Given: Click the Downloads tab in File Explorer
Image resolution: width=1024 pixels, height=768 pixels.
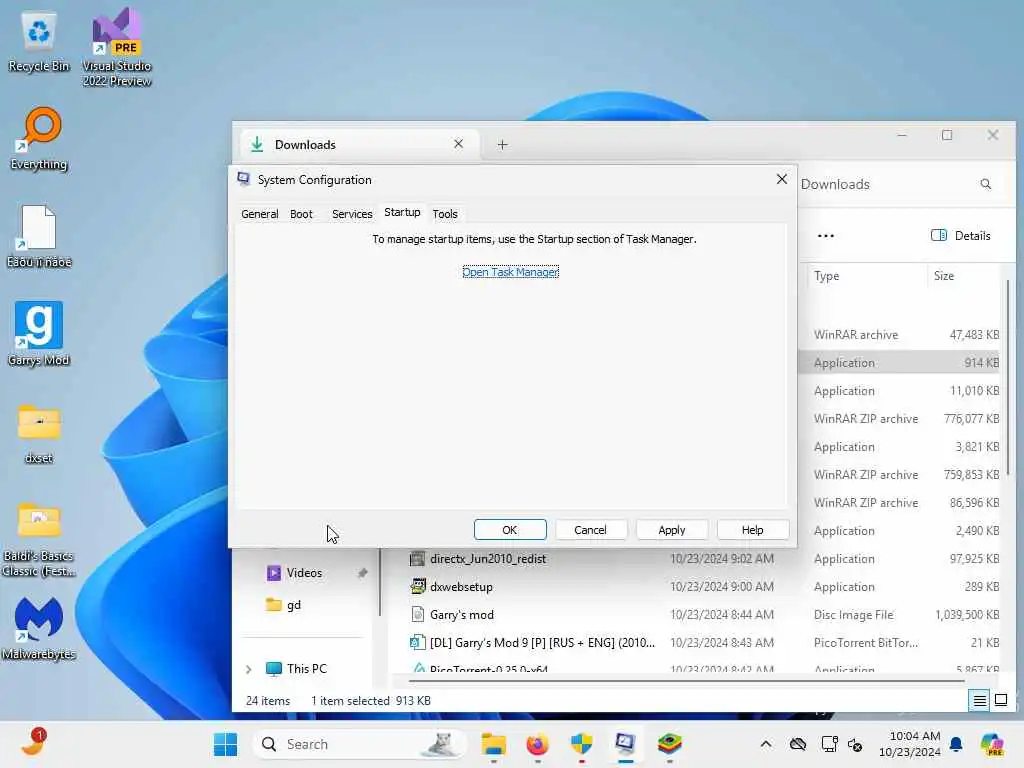Looking at the screenshot, I should point(359,144).
